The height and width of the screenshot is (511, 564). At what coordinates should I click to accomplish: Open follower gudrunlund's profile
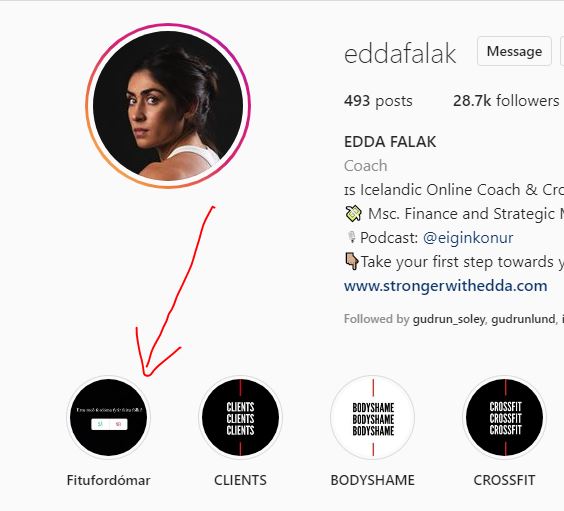click(523, 319)
